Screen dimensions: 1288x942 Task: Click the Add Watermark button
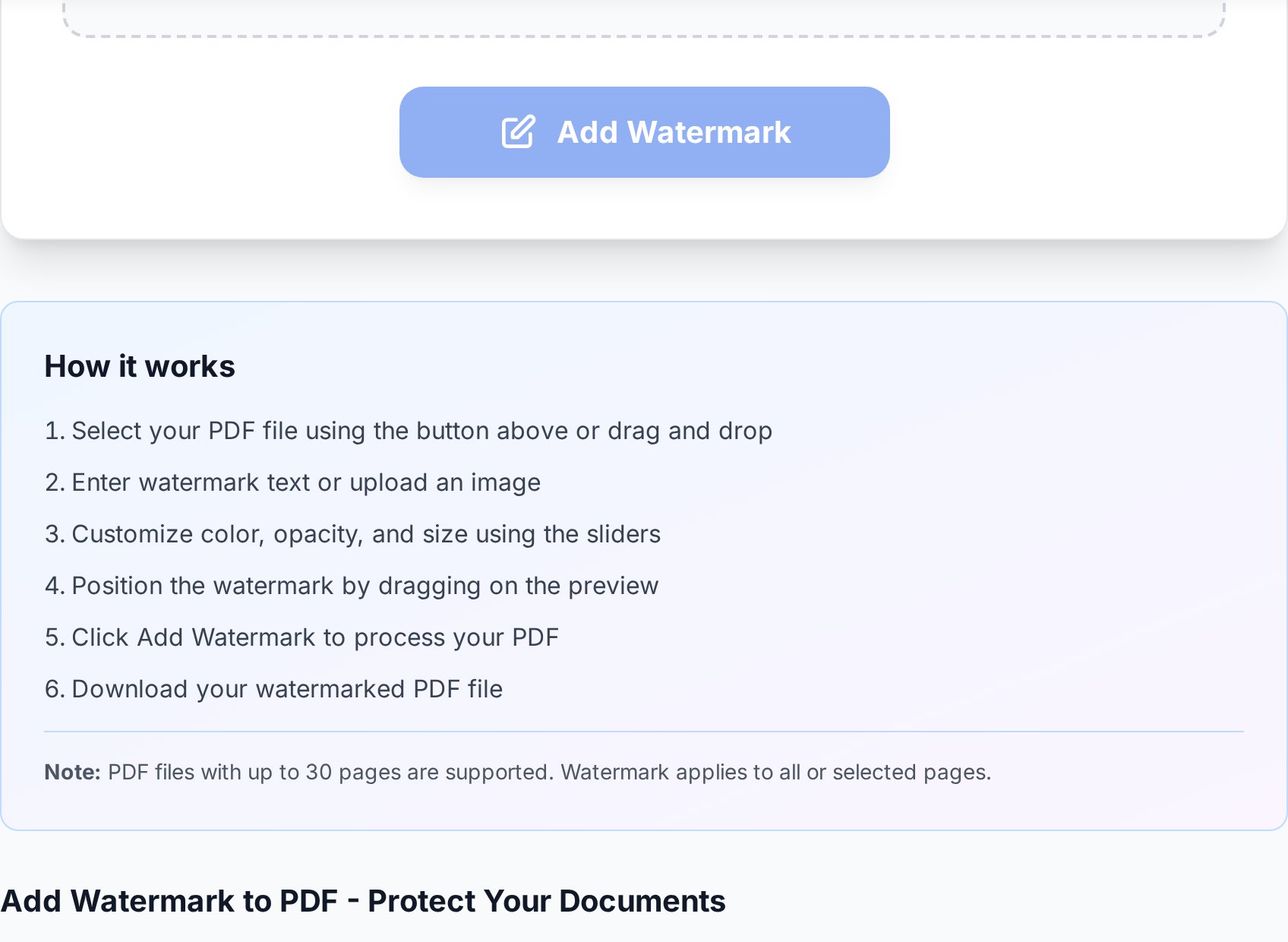click(644, 132)
